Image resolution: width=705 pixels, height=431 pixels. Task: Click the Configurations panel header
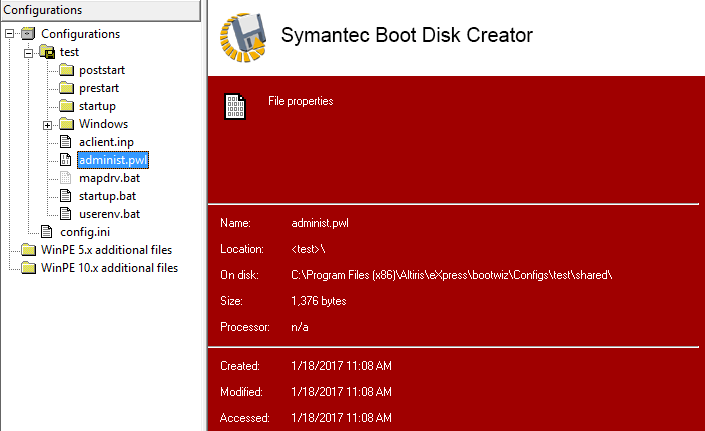100,10
